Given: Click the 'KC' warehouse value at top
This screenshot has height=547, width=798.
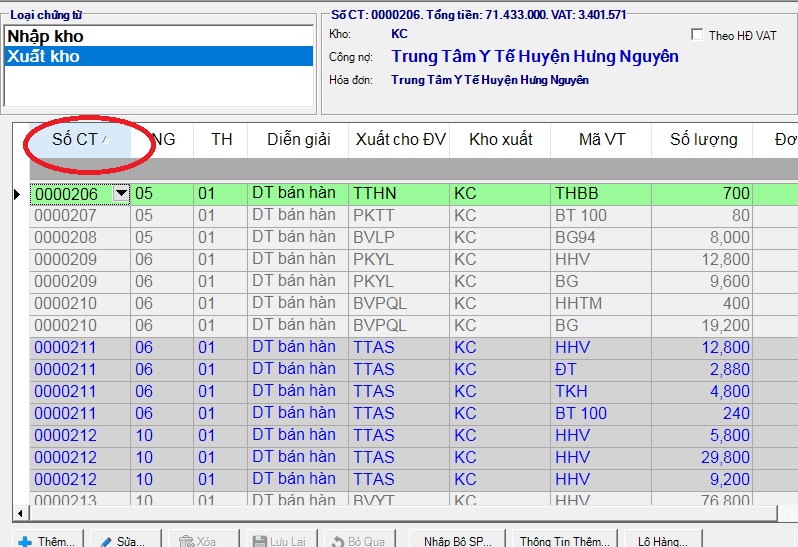Looking at the screenshot, I should (x=400, y=34).
